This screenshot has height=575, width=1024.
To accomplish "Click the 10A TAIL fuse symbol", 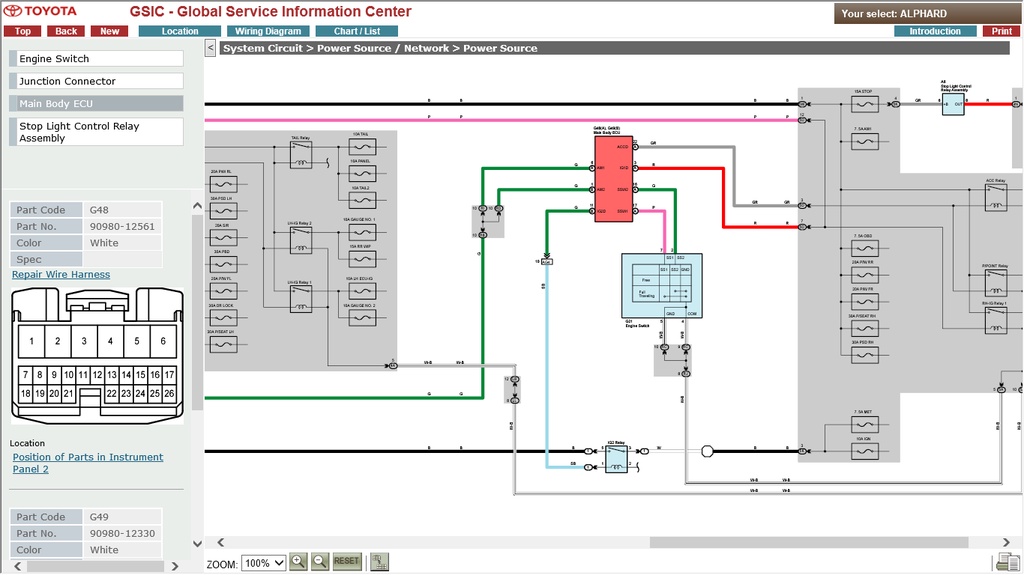I will (x=362, y=147).
